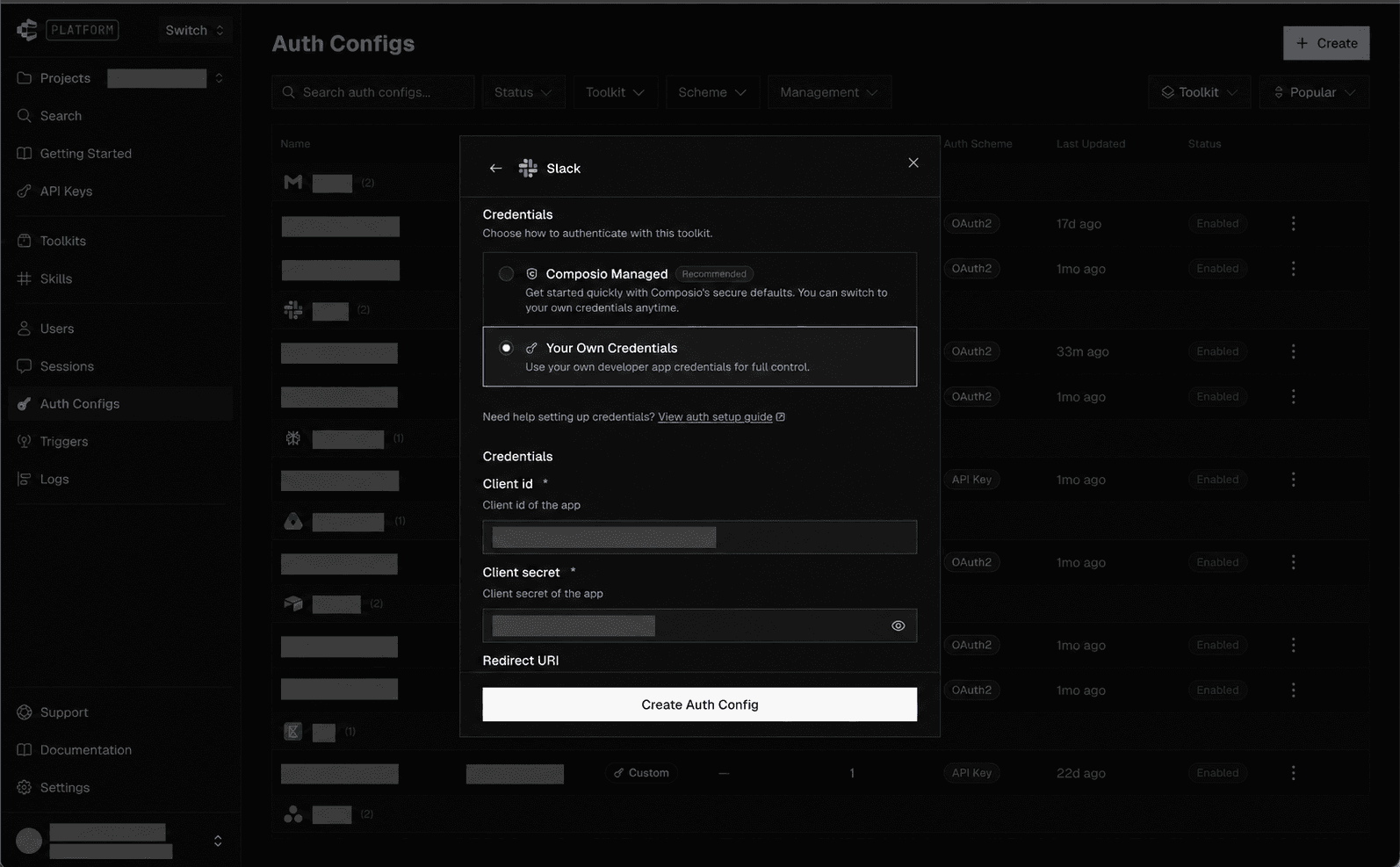Screen dimensions: 1400x867
Task: Open row options for the 17d ago config
Action: coord(1293,224)
